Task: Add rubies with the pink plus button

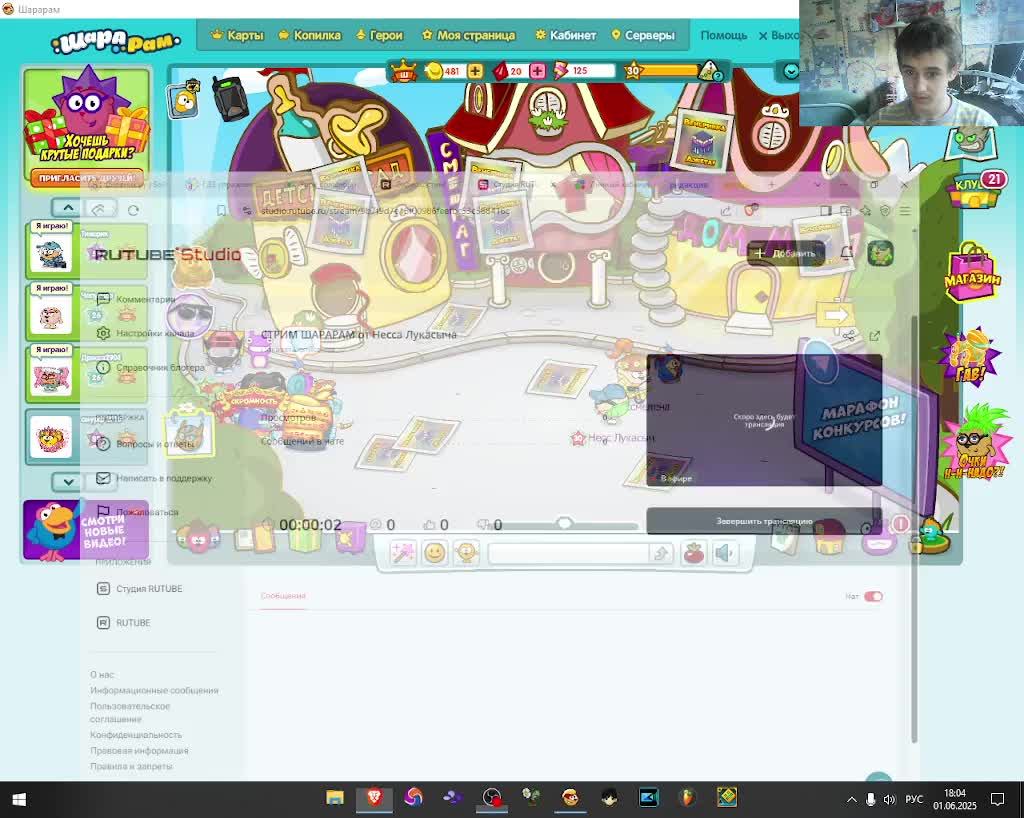Action: [537, 71]
